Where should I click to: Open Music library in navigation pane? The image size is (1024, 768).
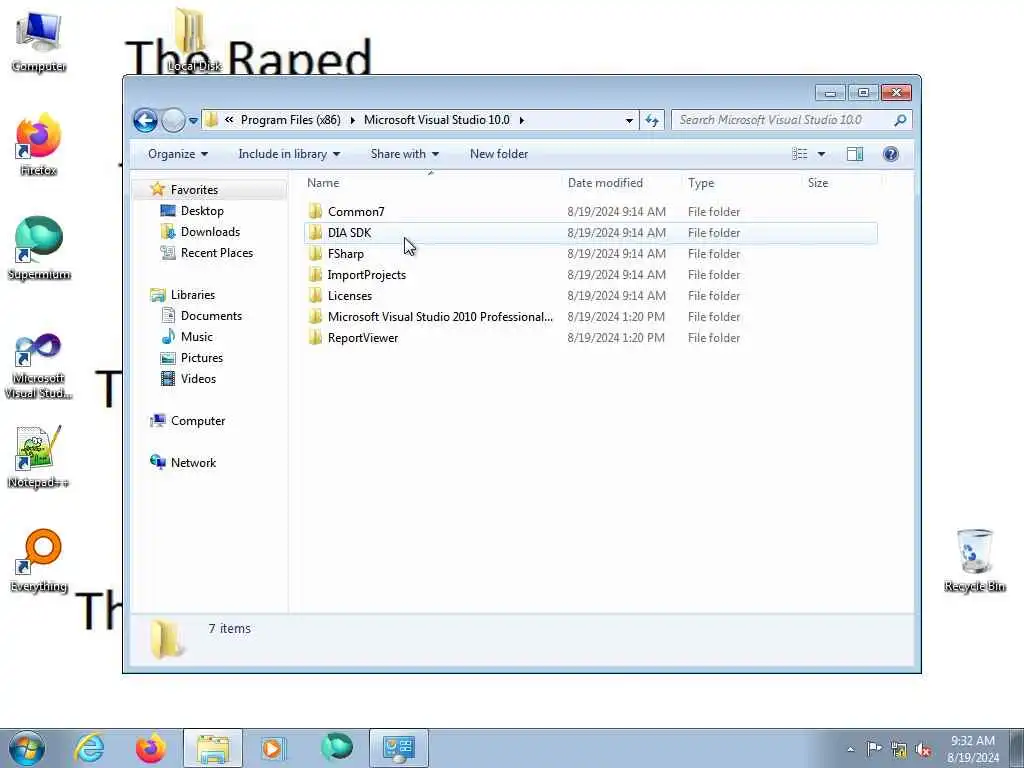click(196, 337)
